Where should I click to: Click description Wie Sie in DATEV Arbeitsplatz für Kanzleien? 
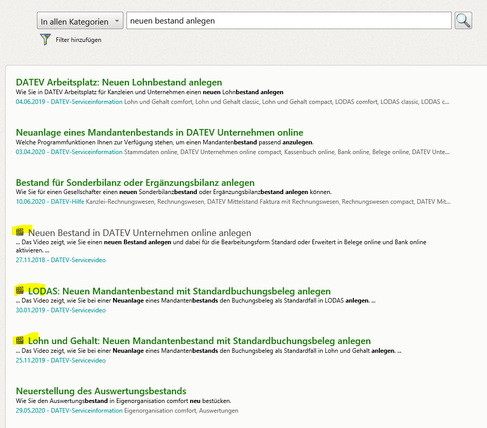(149, 92)
